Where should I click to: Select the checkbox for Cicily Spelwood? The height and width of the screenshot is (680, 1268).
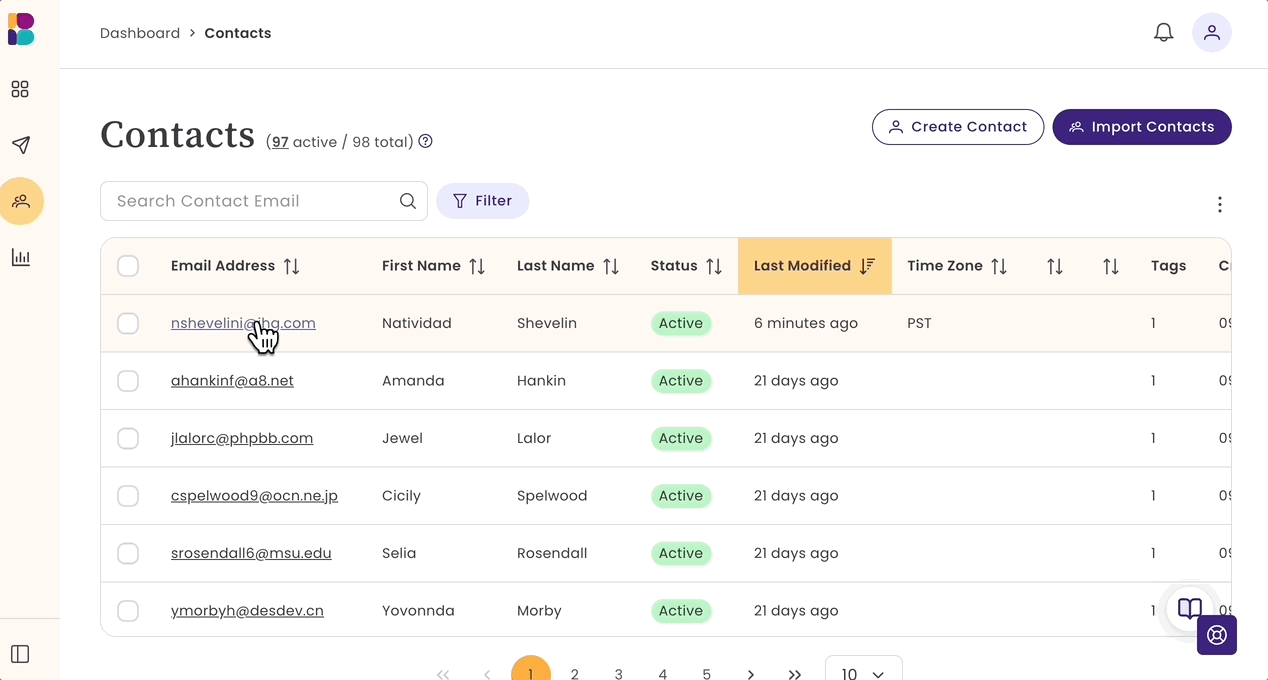point(128,496)
